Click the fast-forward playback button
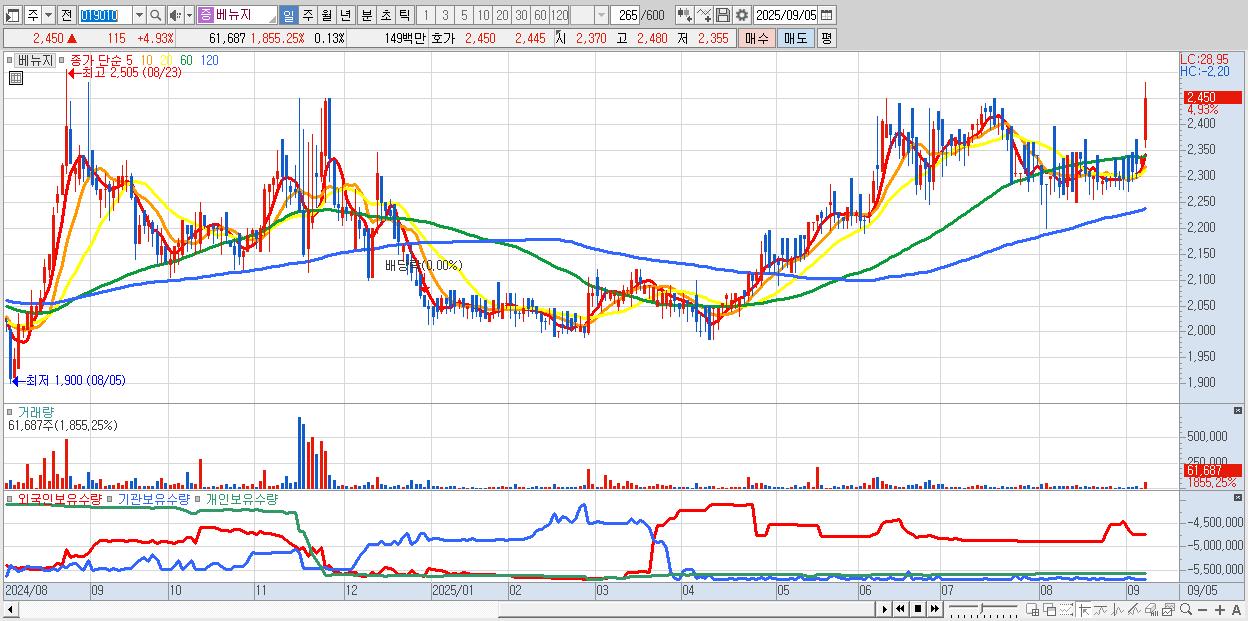 934,609
